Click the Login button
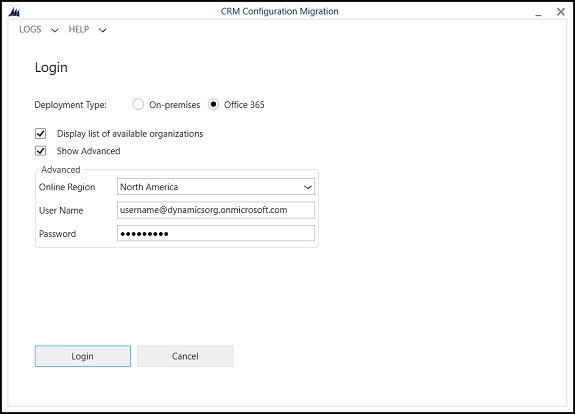Image resolution: width=575 pixels, height=414 pixels. point(83,356)
